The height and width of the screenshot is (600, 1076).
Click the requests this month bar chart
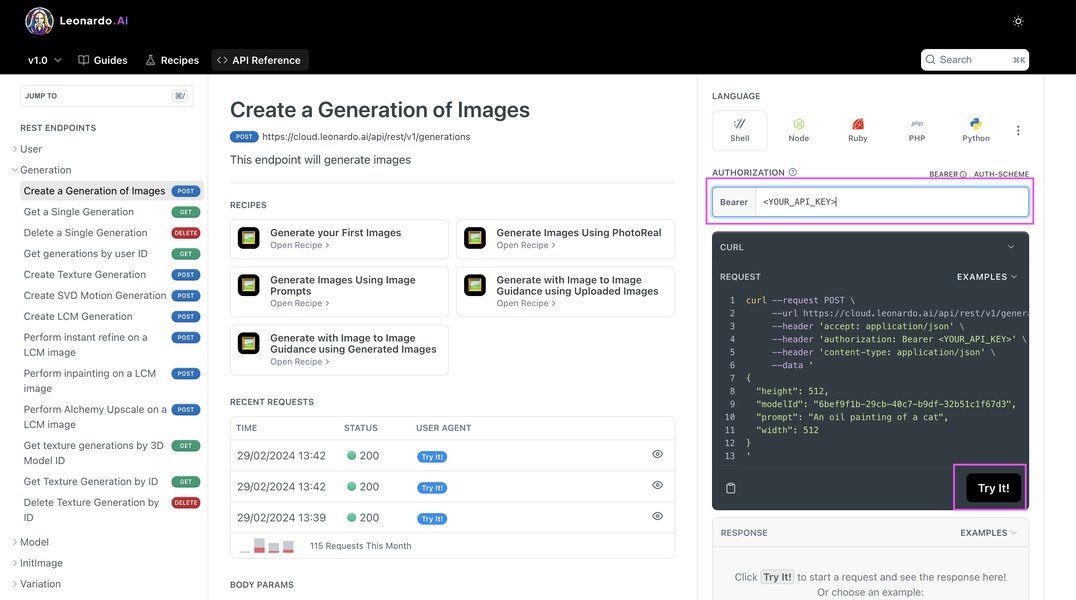coord(267,546)
